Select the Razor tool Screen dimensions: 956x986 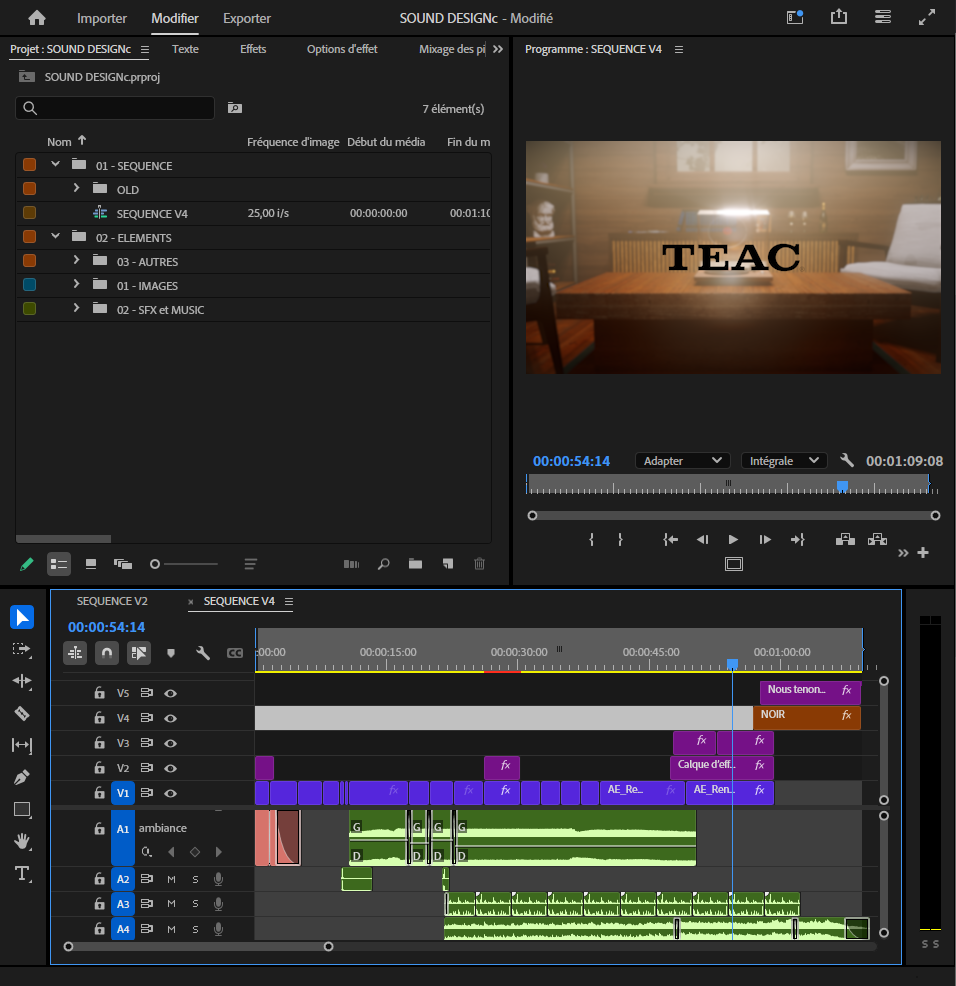tap(22, 712)
